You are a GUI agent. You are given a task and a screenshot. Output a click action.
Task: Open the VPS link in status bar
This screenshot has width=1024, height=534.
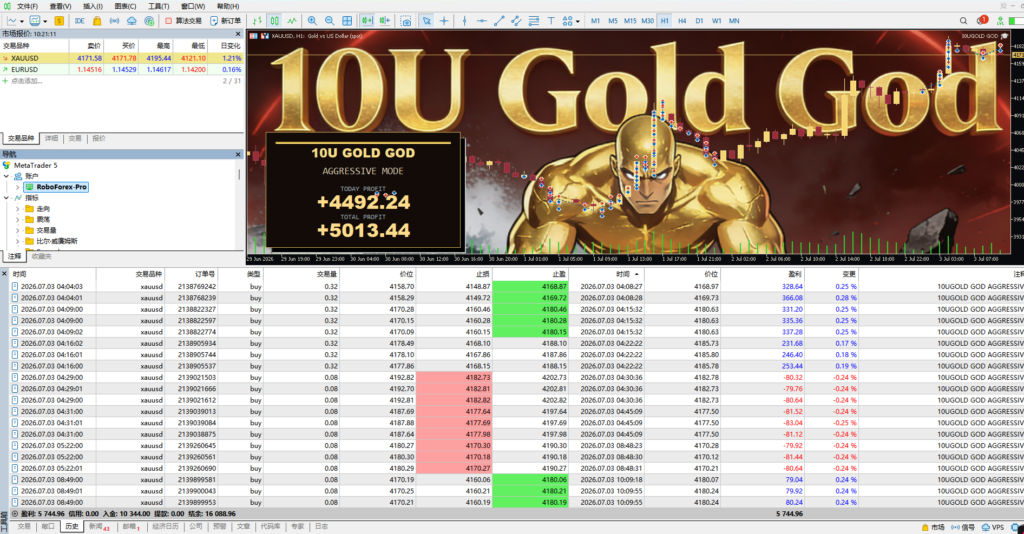[993, 527]
